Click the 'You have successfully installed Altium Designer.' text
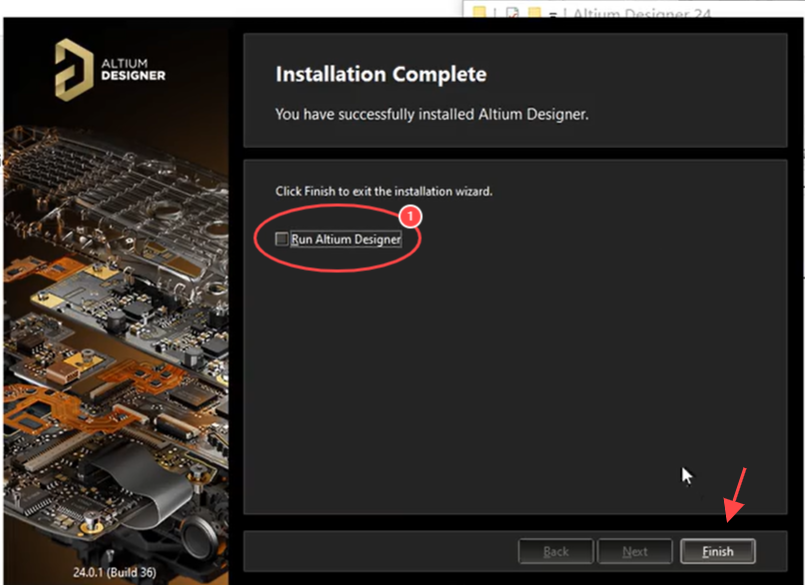 pos(432,114)
